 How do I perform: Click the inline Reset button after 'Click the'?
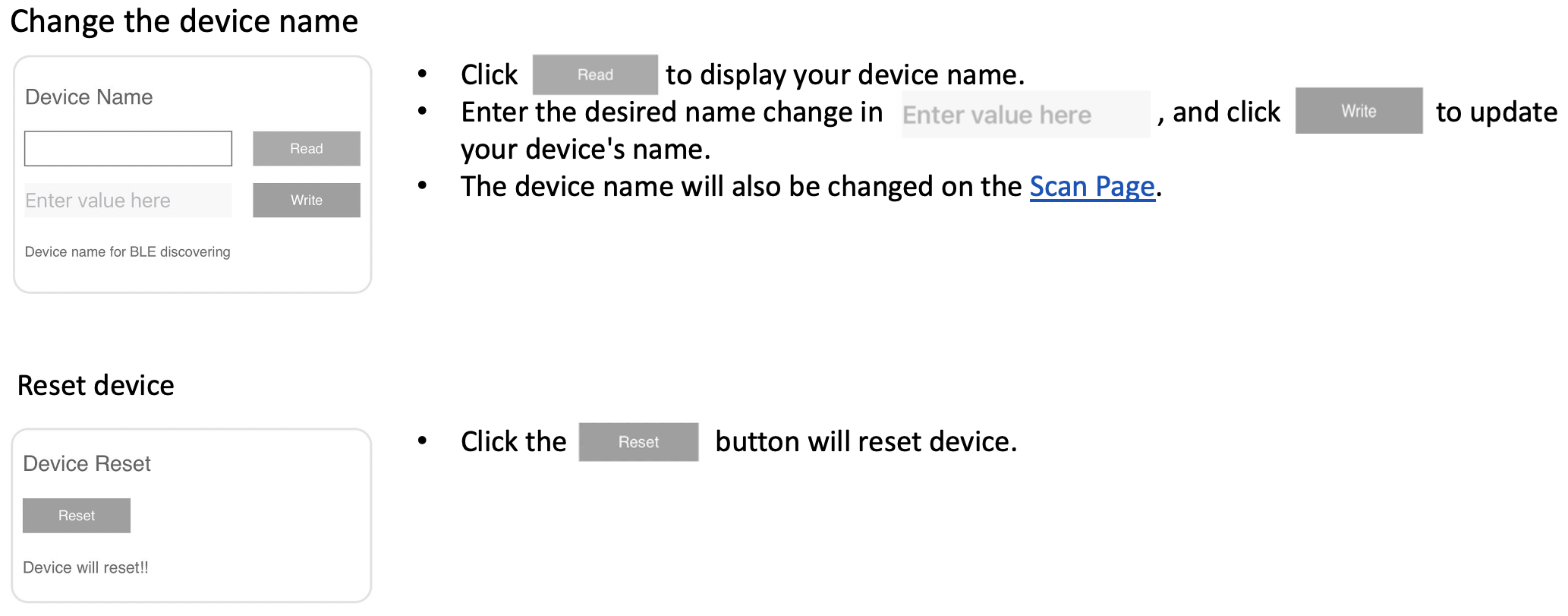point(638,442)
